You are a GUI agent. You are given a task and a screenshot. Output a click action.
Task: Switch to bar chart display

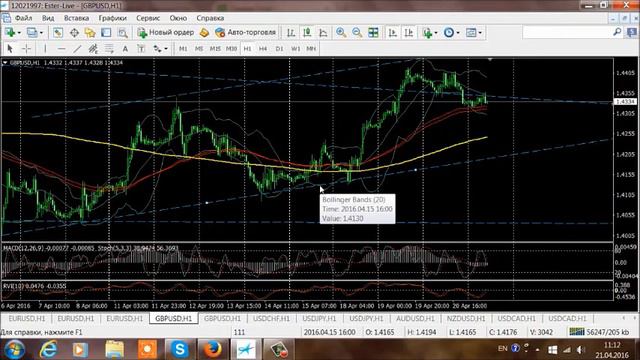pos(291,33)
